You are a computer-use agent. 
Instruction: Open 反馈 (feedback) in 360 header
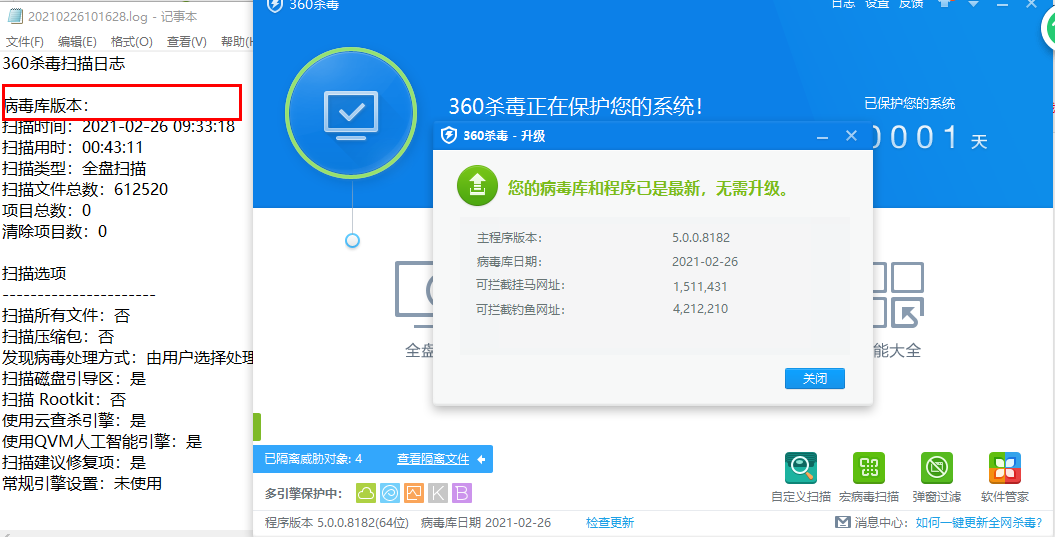pyautogui.click(x=911, y=3)
